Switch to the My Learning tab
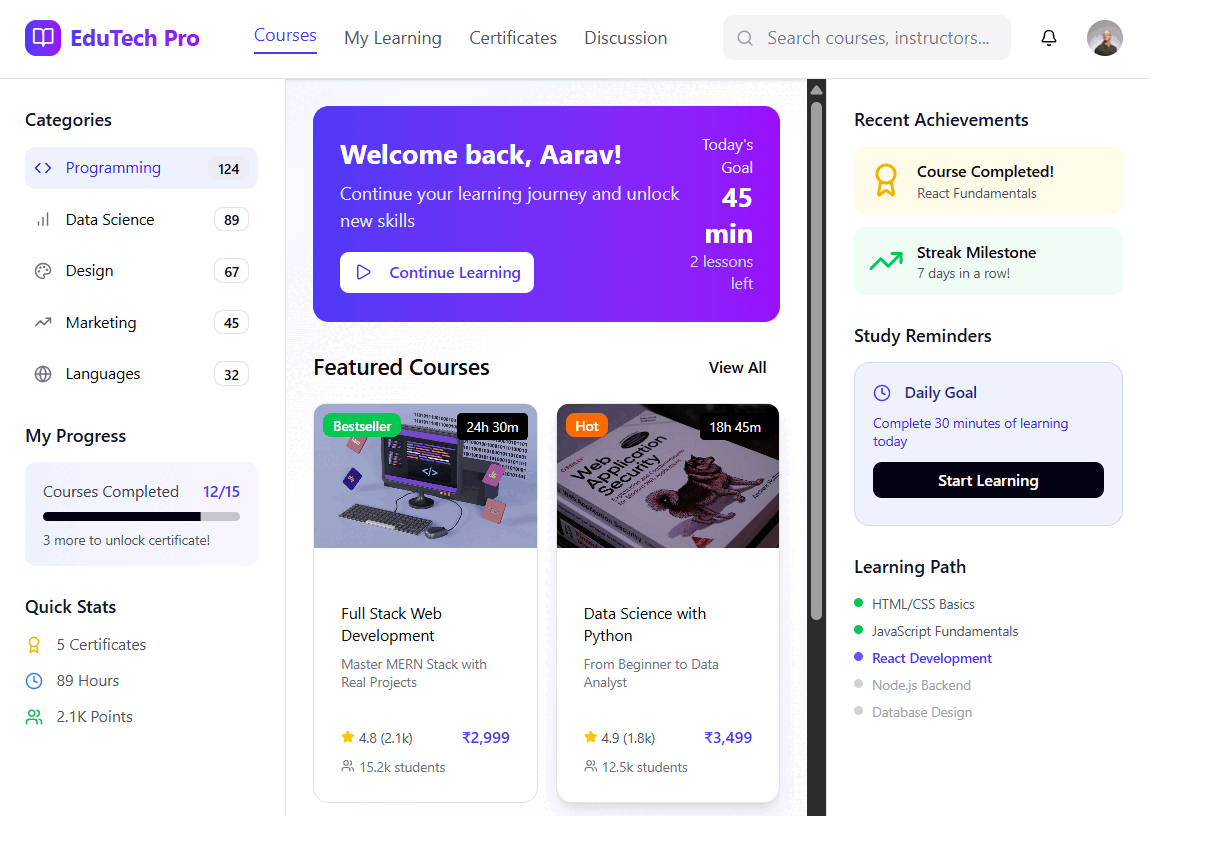The height and width of the screenshot is (867, 1226). 393,38
